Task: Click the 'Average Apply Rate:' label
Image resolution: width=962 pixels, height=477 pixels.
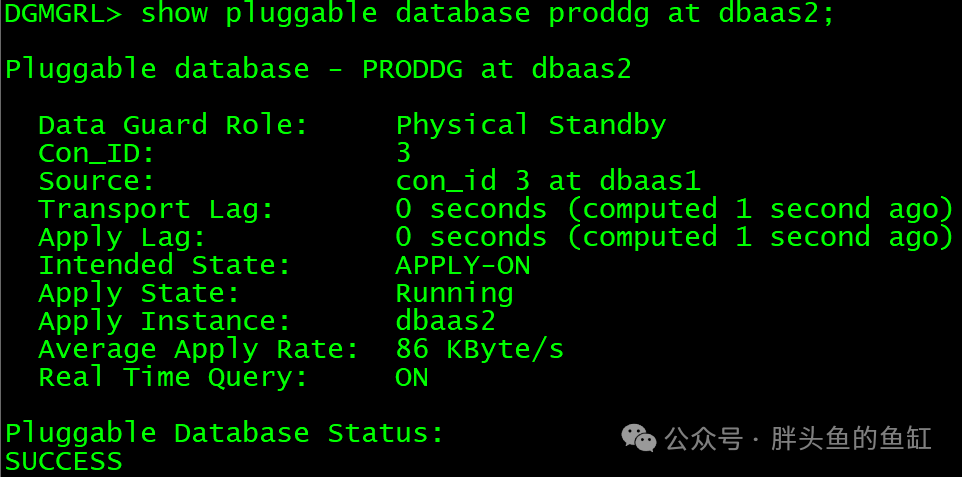Action: (x=199, y=350)
